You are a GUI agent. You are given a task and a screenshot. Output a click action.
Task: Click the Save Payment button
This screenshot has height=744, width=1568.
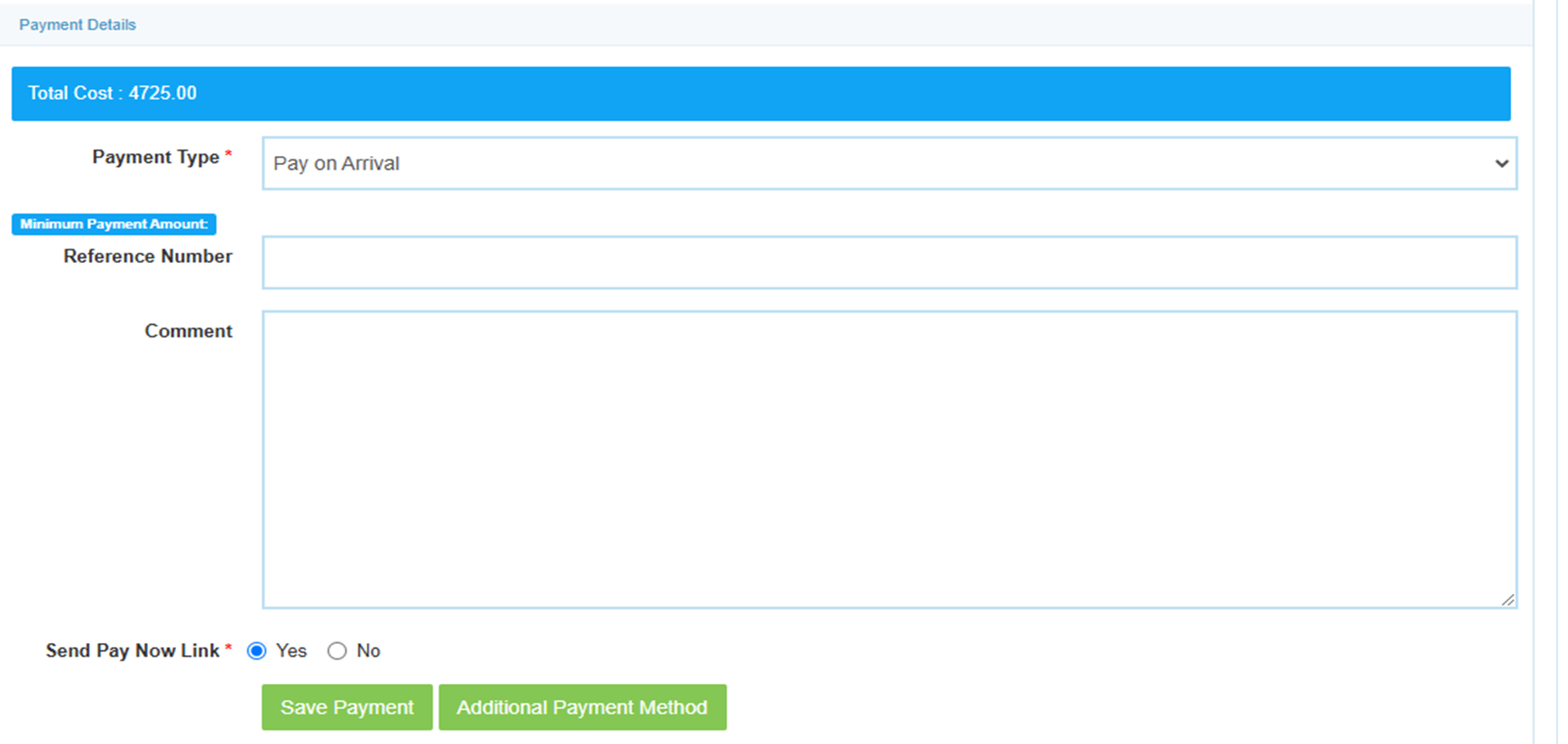[347, 707]
